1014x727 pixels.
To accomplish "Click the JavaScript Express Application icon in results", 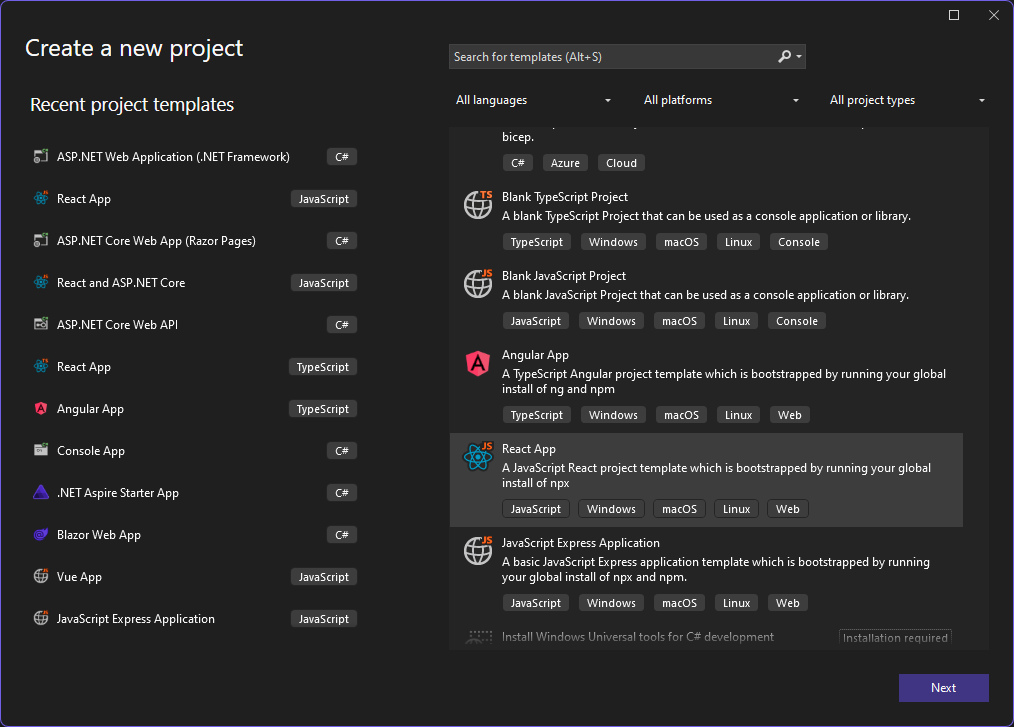I will [478, 550].
